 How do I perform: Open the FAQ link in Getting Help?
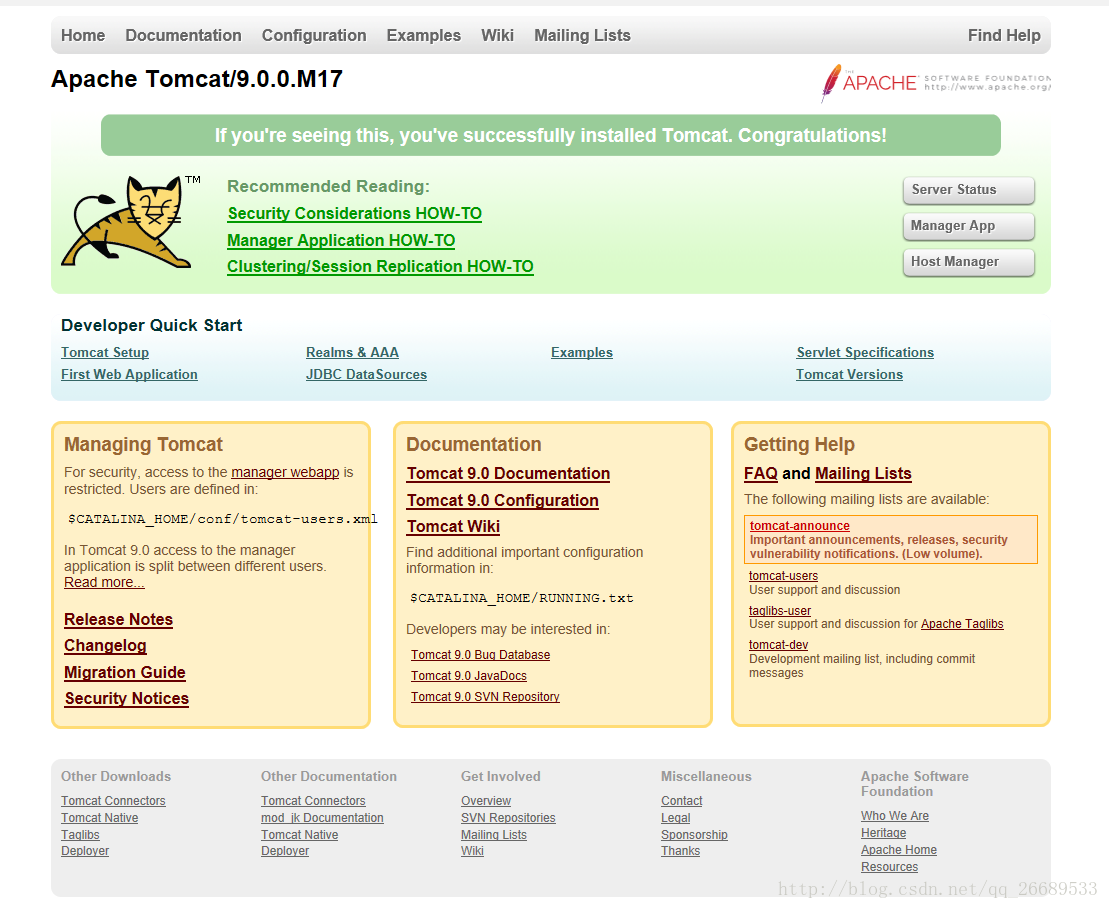(x=760, y=474)
